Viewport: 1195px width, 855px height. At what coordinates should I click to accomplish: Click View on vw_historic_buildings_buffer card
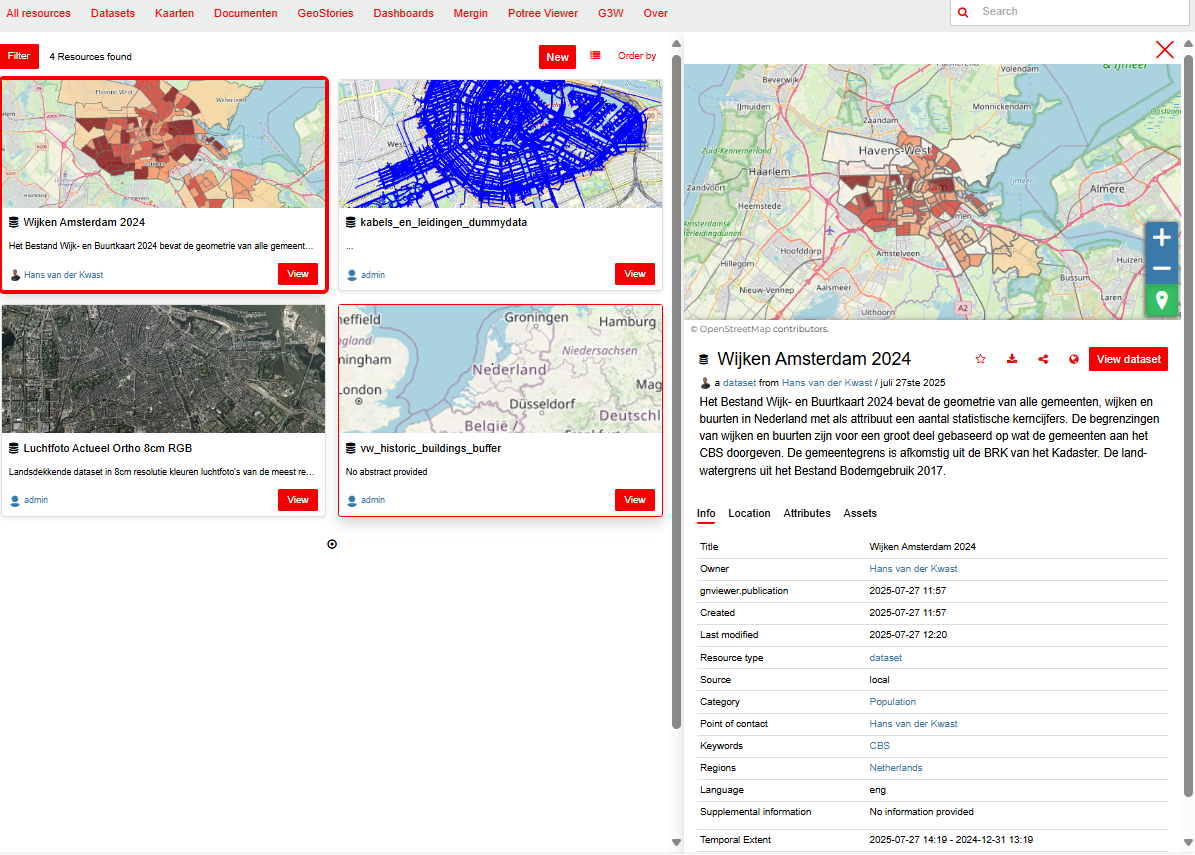coord(635,500)
